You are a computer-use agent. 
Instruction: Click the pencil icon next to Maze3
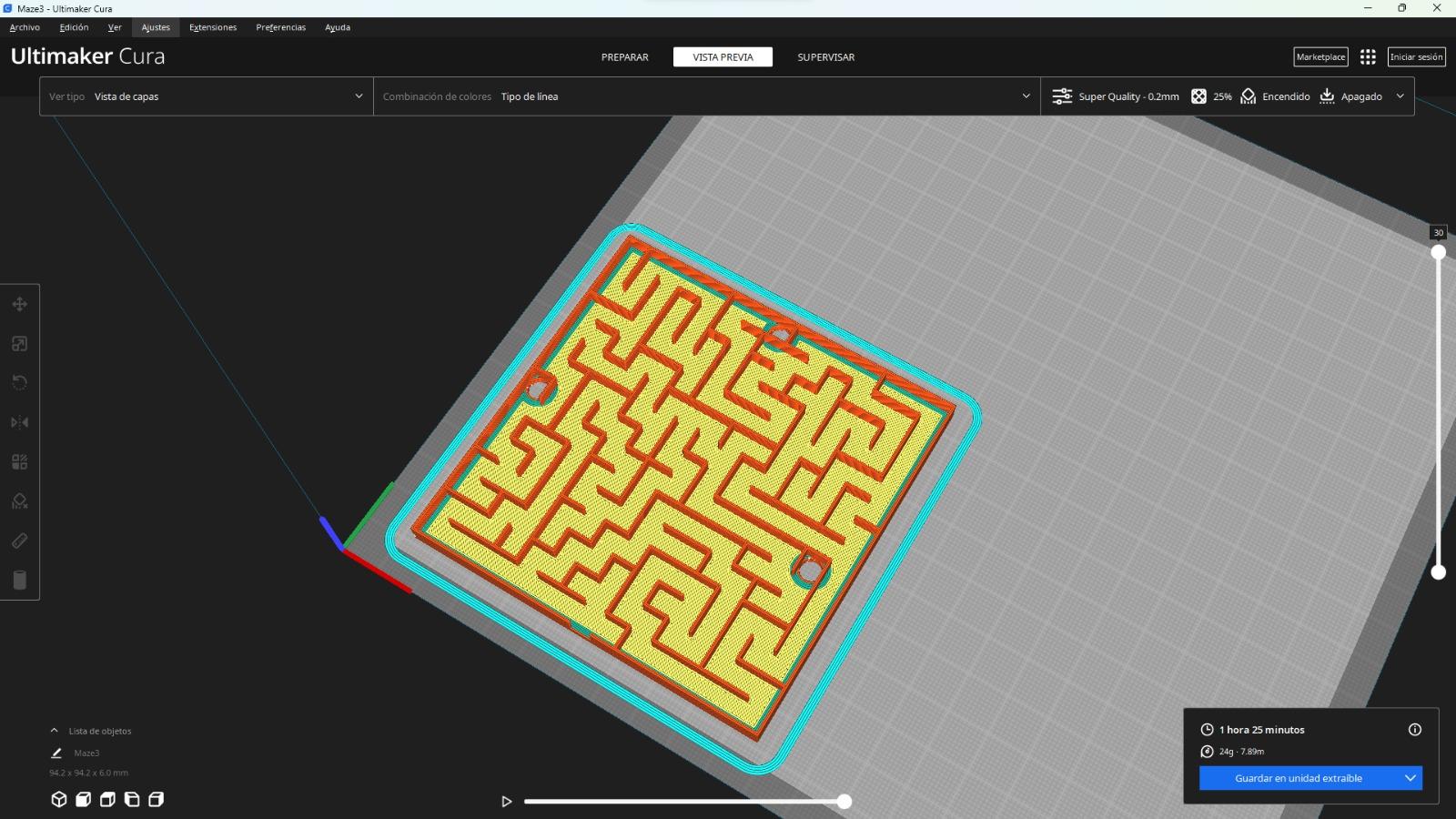coord(56,753)
